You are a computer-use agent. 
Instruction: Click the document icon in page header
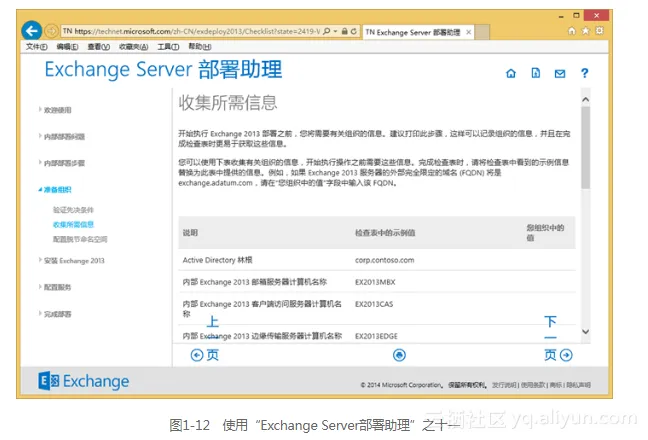pos(536,73)
